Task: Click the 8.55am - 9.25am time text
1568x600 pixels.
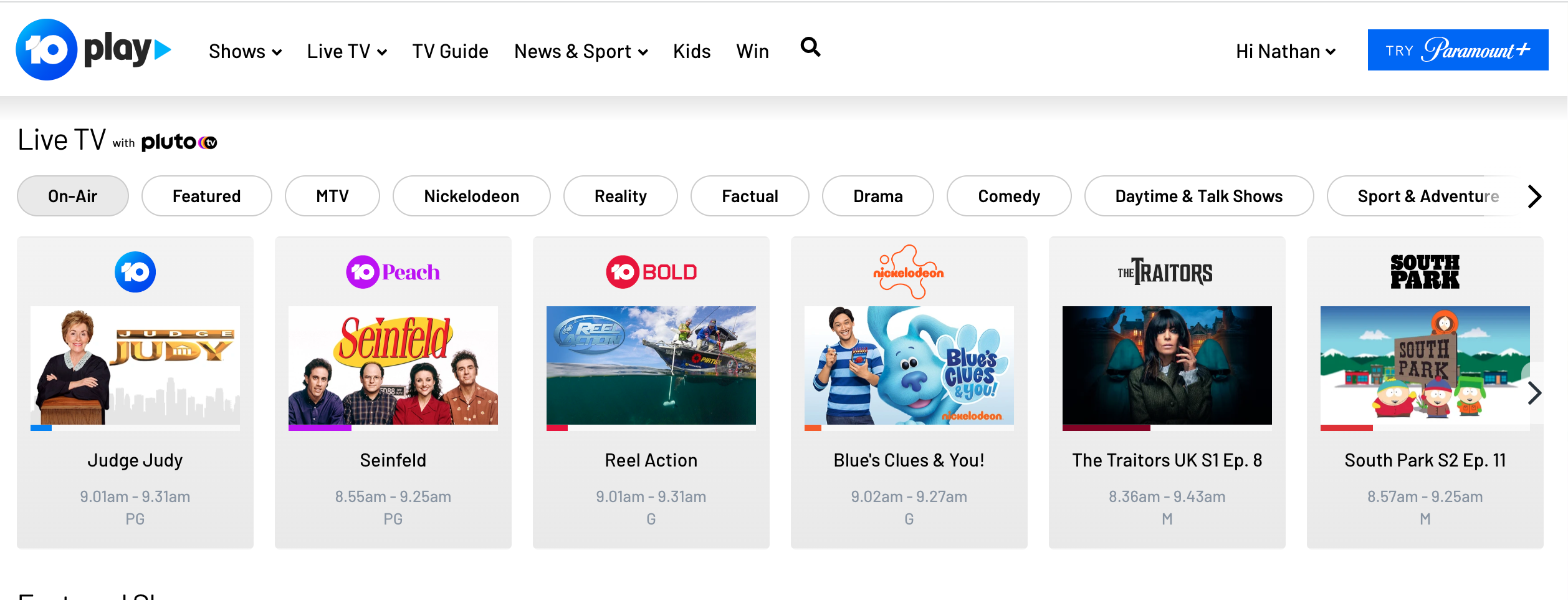Action: click(393, 496)
